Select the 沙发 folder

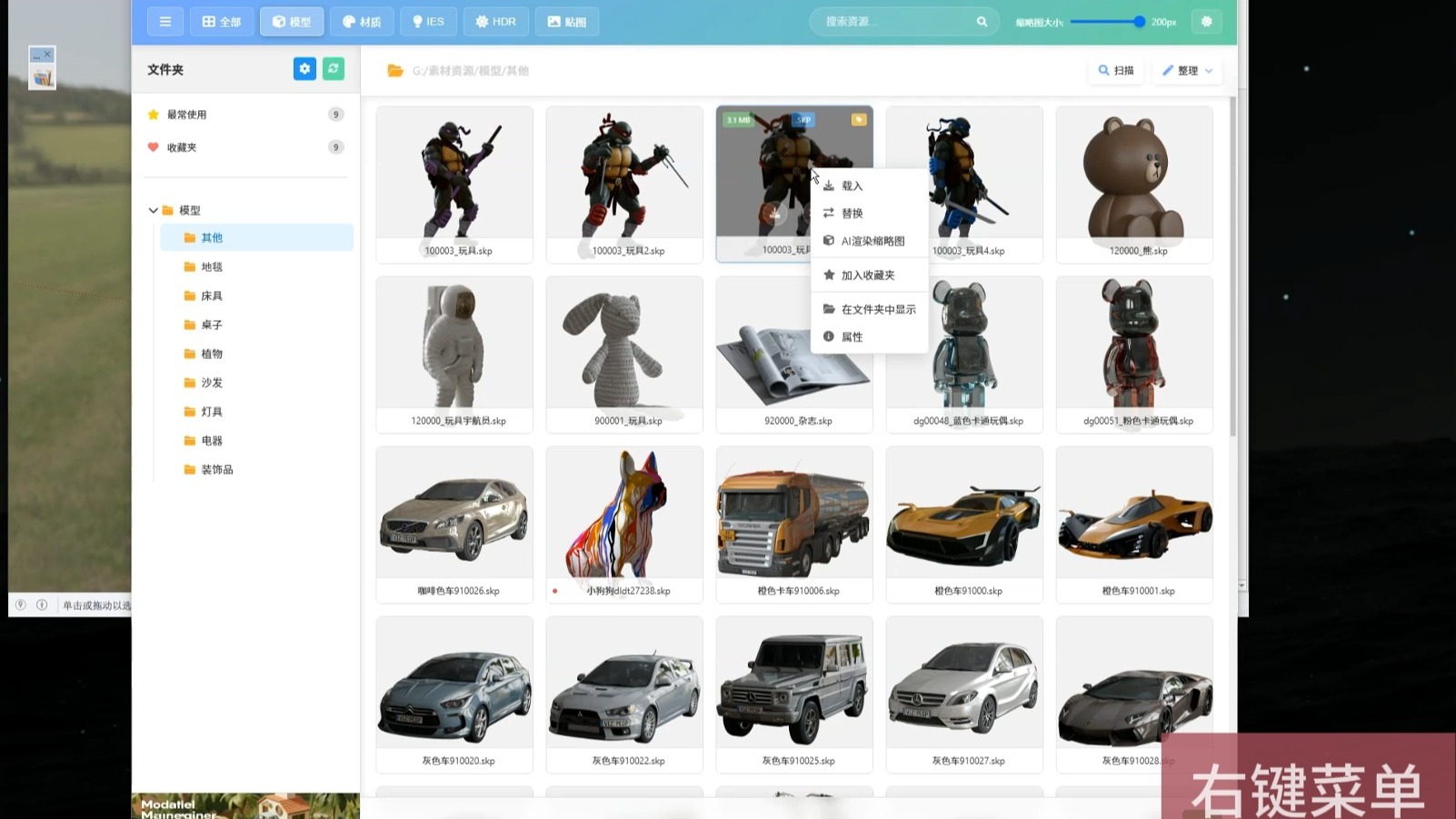pos(256,383)
